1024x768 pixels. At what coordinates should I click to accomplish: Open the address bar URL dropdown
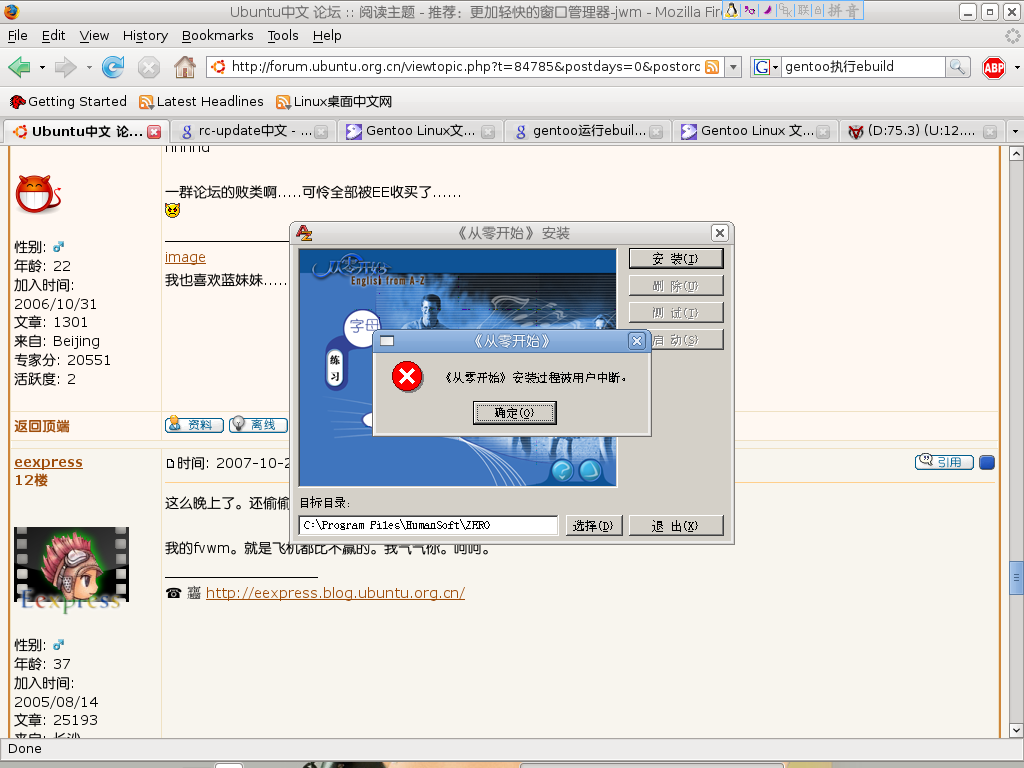pyautogui.click(x=733, y=67)
